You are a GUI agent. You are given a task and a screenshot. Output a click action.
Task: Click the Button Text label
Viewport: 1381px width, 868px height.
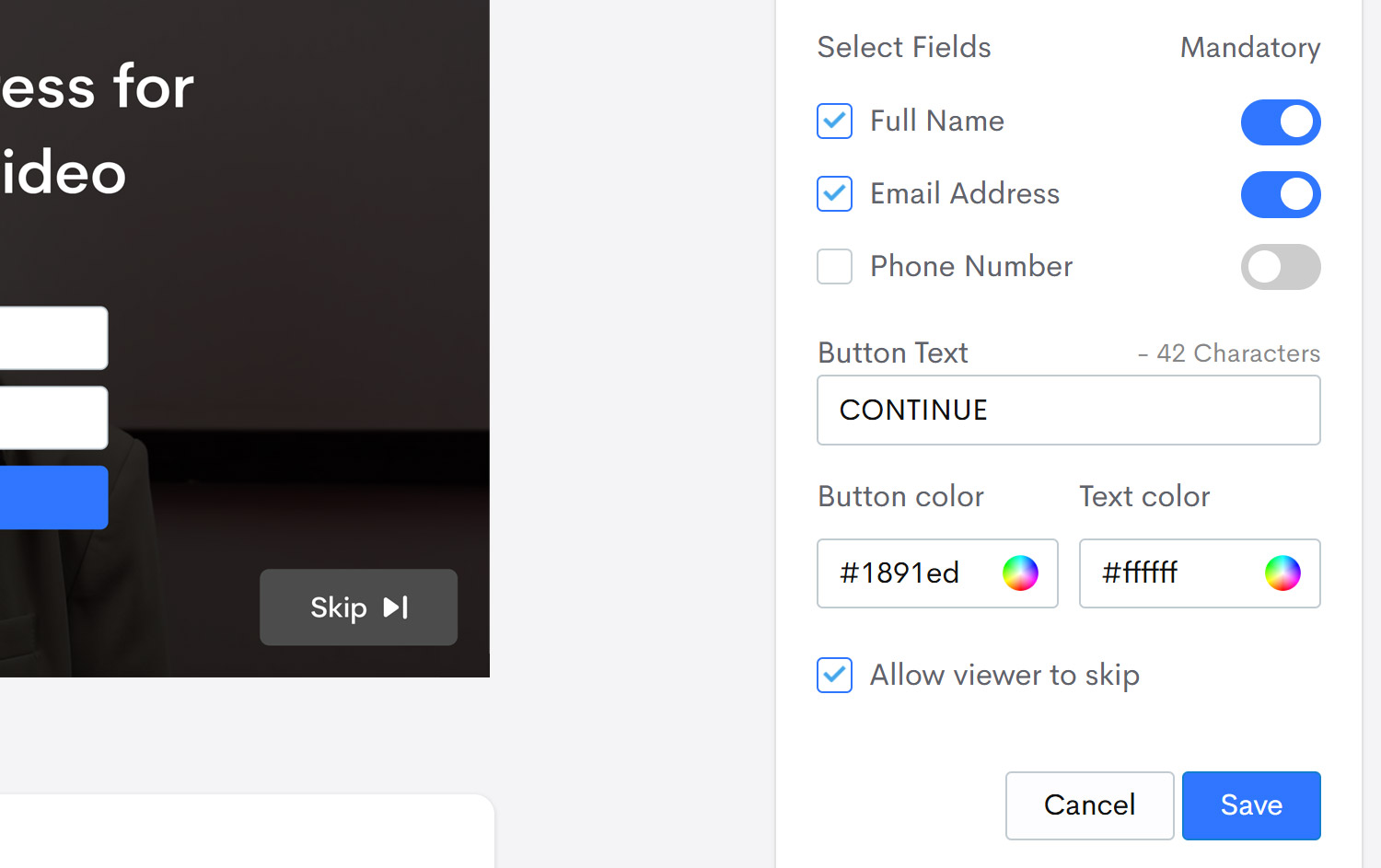click(893, 353)
